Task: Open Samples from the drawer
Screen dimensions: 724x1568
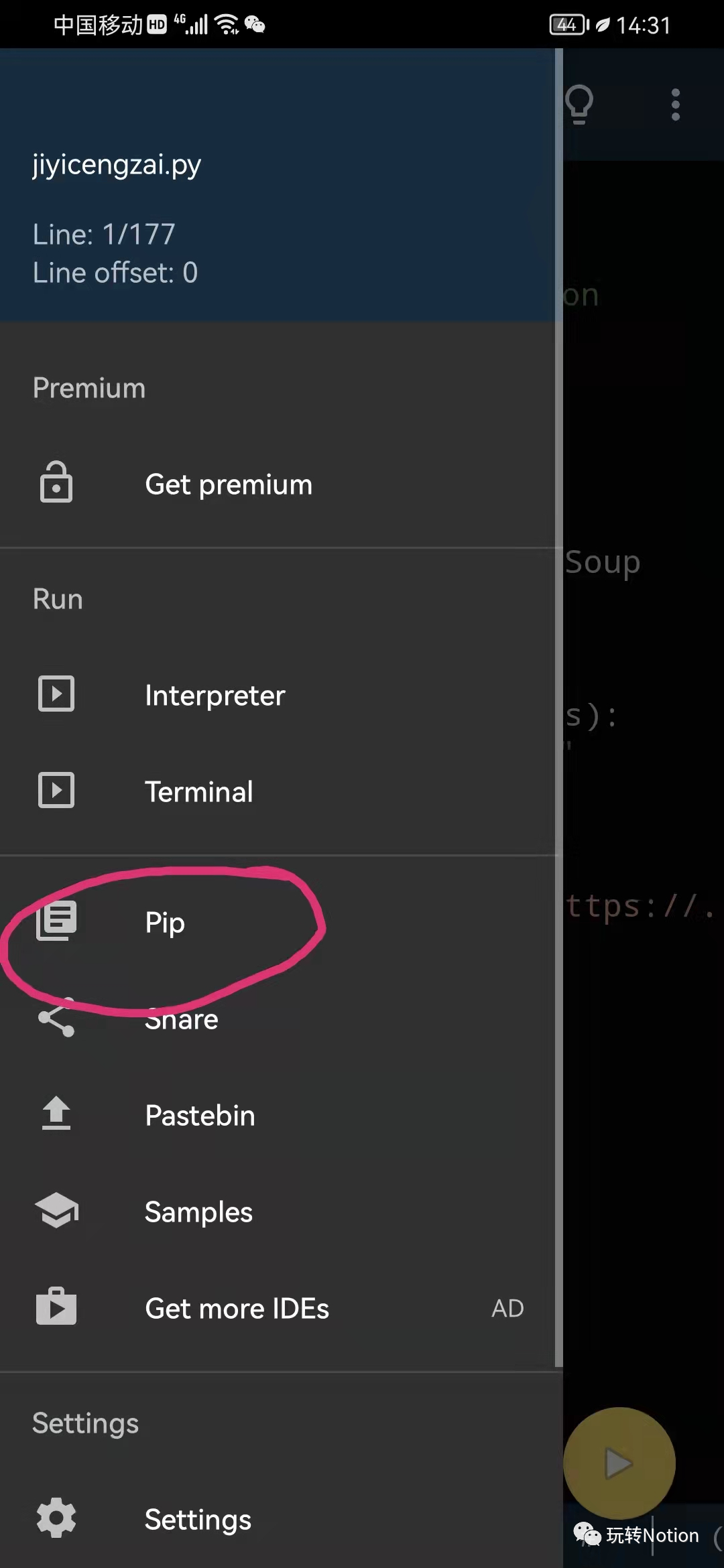Action: (198, 1212)
